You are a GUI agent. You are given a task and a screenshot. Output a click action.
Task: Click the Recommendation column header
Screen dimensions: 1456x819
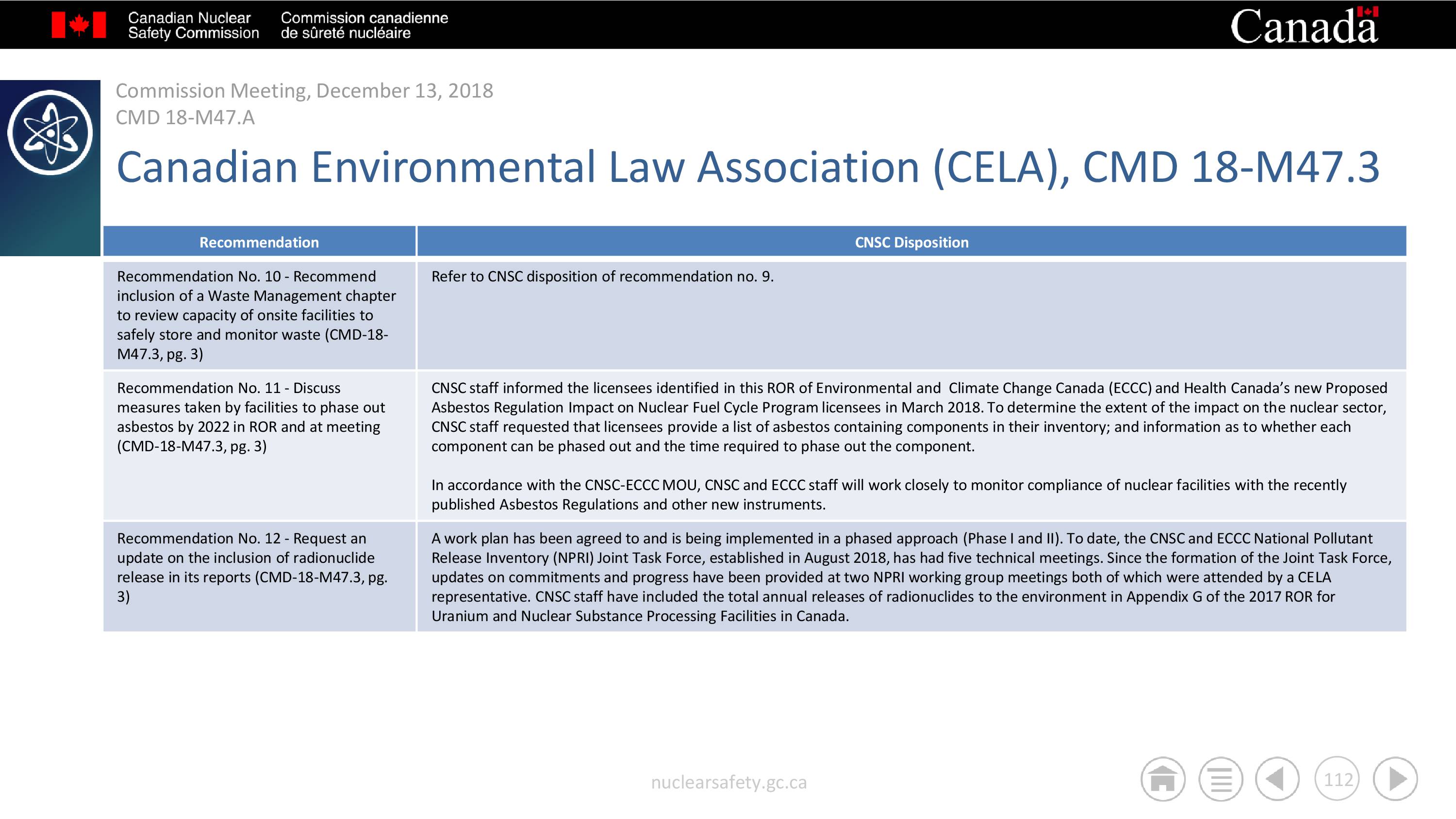pyautogui.click(x=260, y=242)
